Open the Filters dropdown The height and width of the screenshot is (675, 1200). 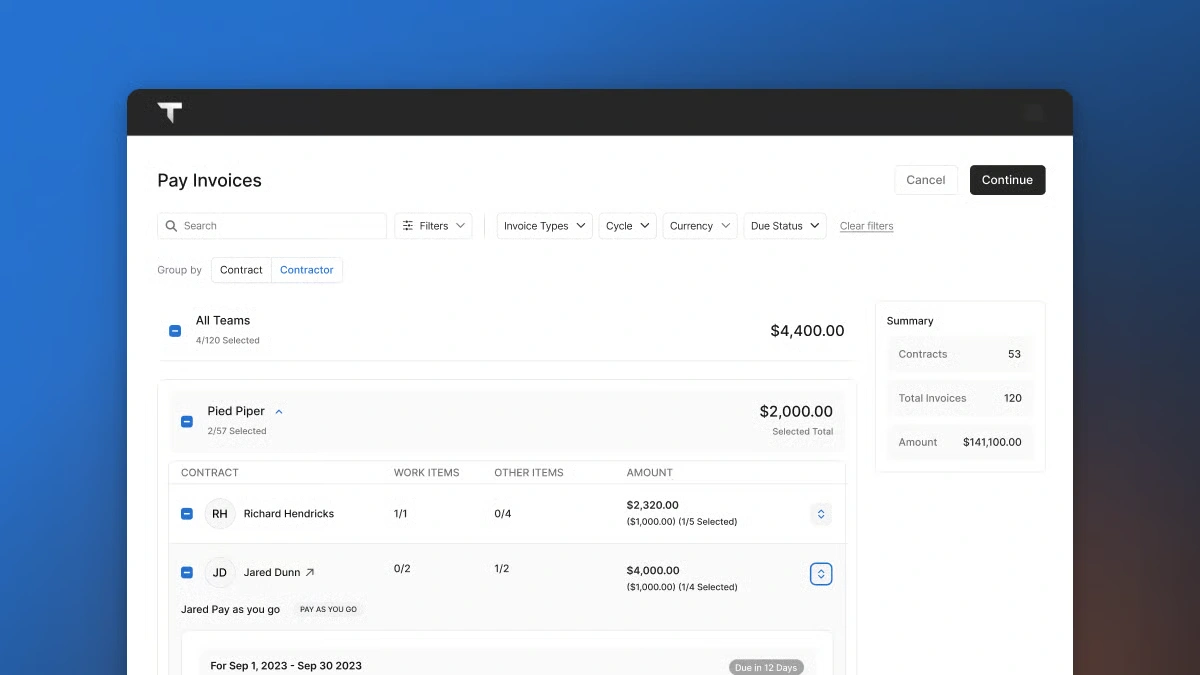tap(433, 226)
